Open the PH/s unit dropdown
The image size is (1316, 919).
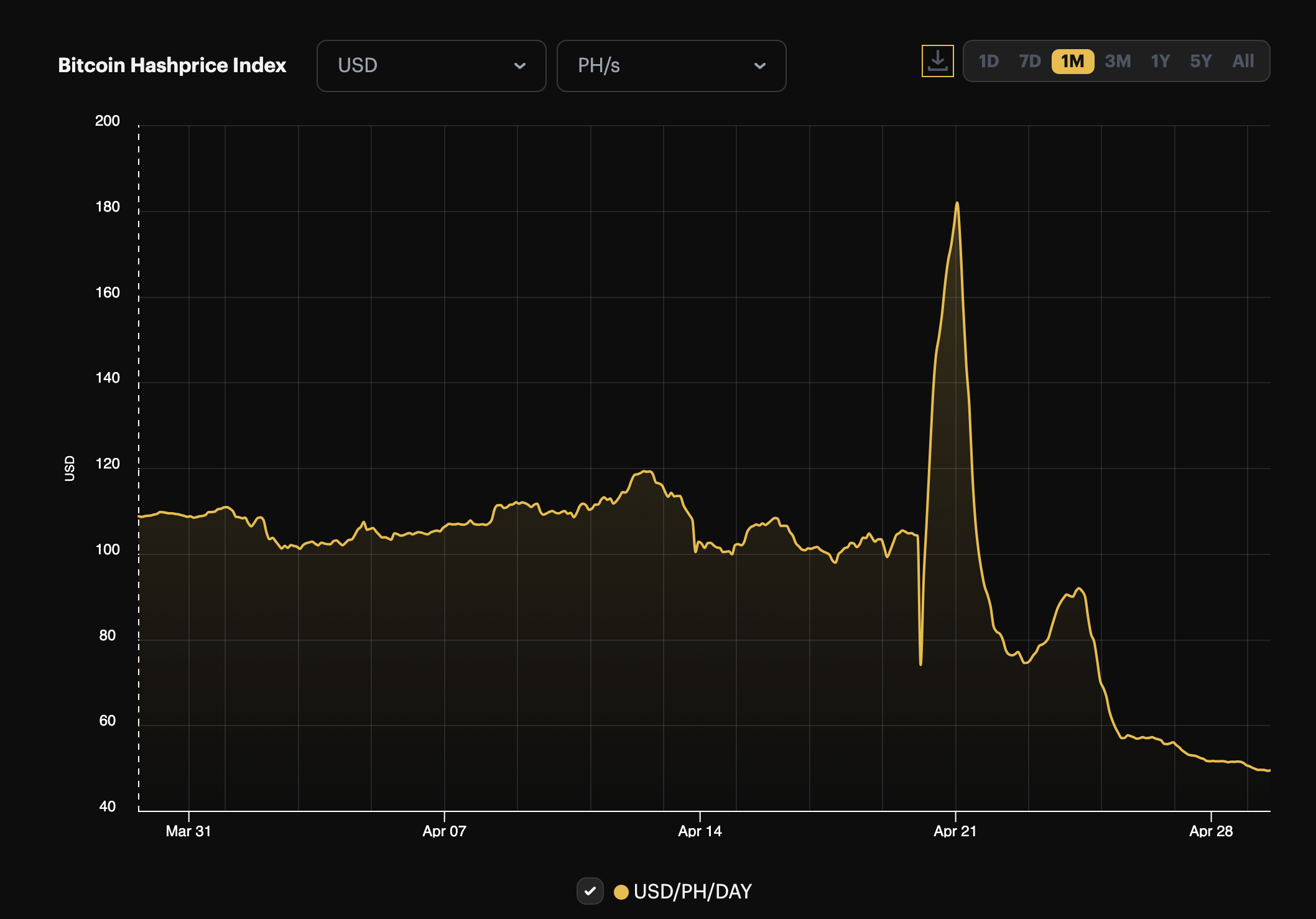pyautogui.click(x=671, y=66)
